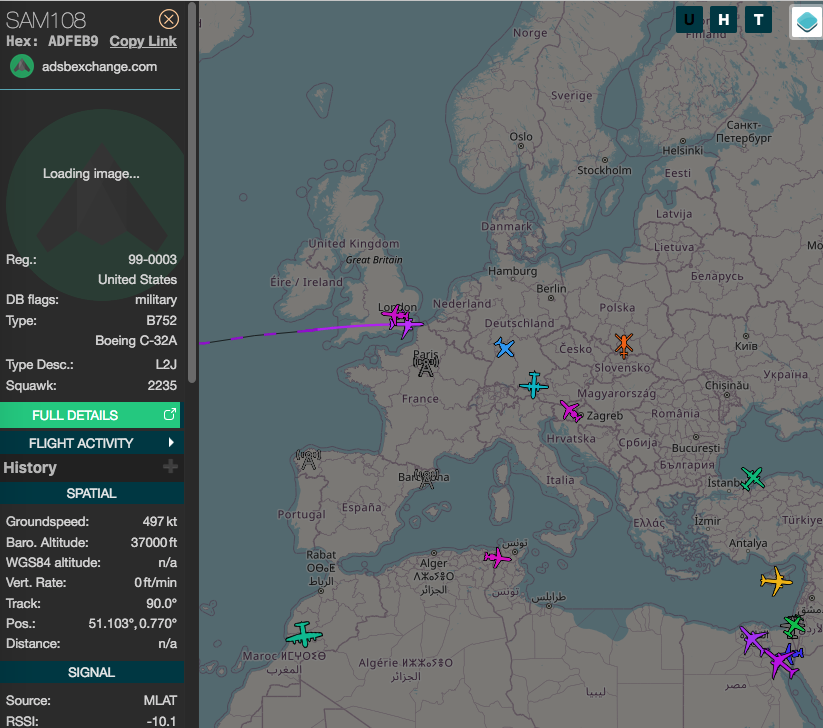This screenshot has width=823, height=728.
Task: Select the yellow aircraft south of Antalya
Action: click(x=776, y=581)
